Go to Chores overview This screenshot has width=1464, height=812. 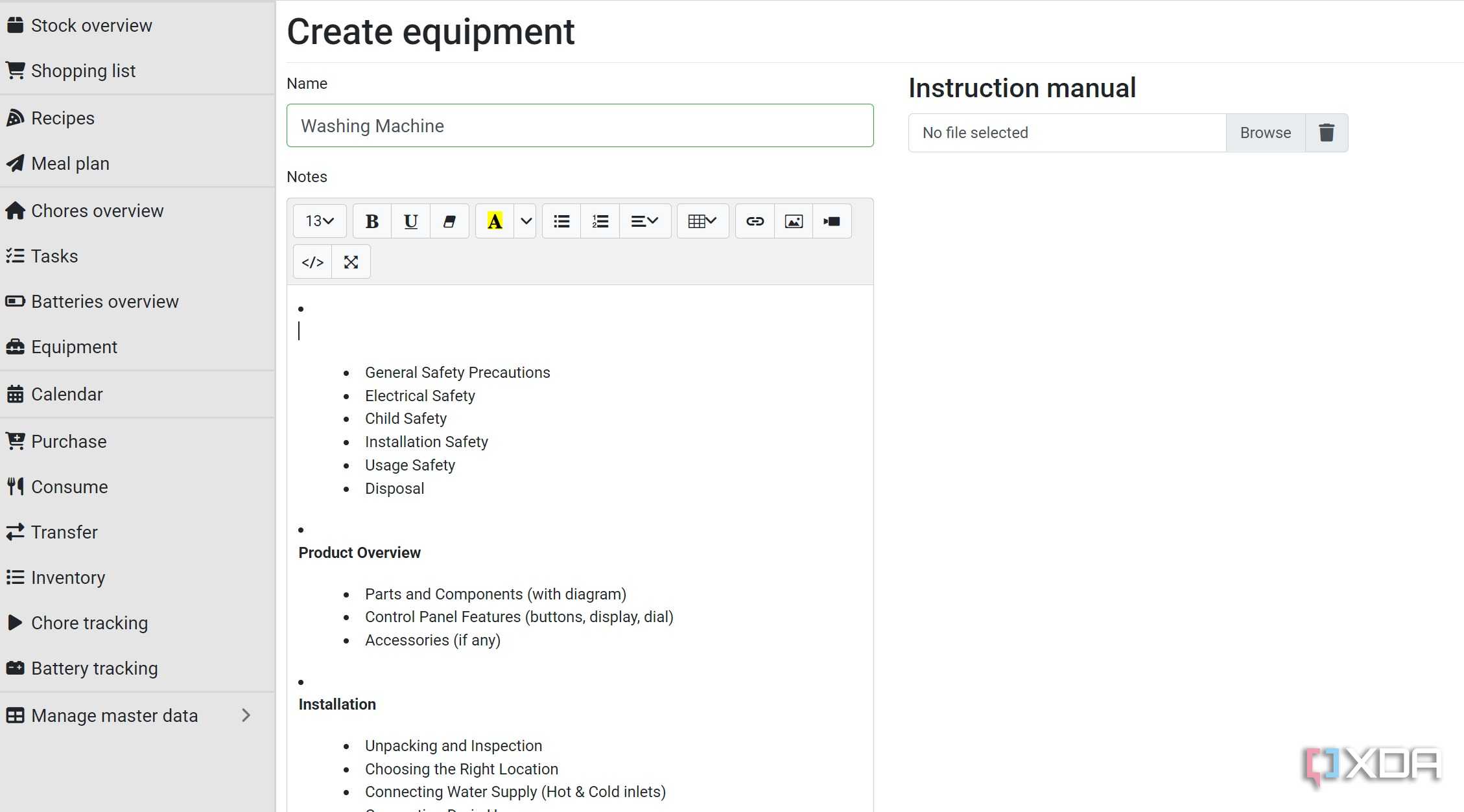pyautogui.click(x=137, y=211)
